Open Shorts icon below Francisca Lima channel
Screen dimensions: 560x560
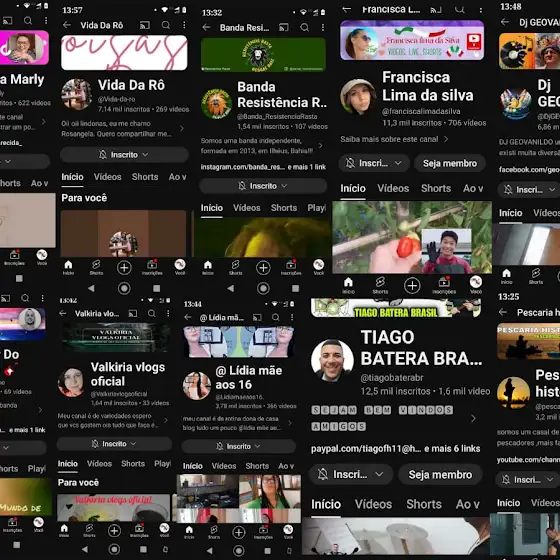coord(380,285)
